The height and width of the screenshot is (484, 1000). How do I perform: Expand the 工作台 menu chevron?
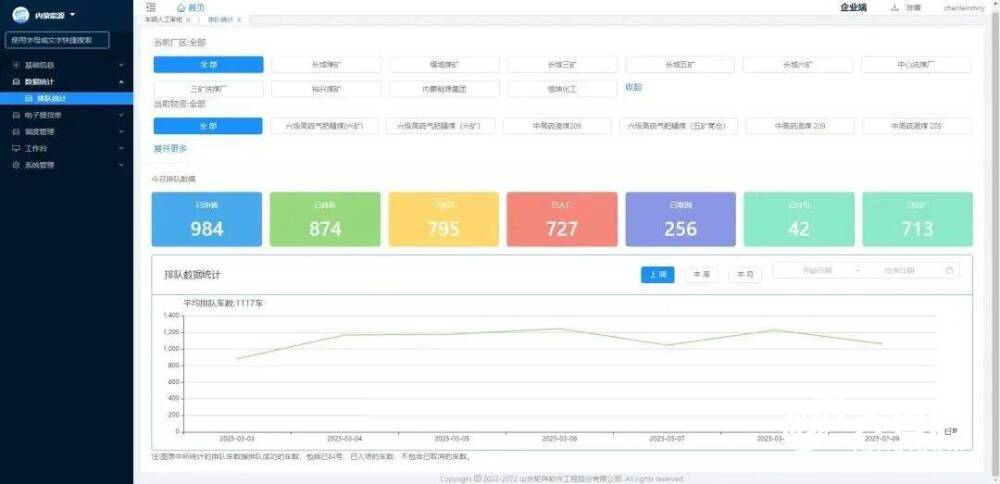coord(121,149)
